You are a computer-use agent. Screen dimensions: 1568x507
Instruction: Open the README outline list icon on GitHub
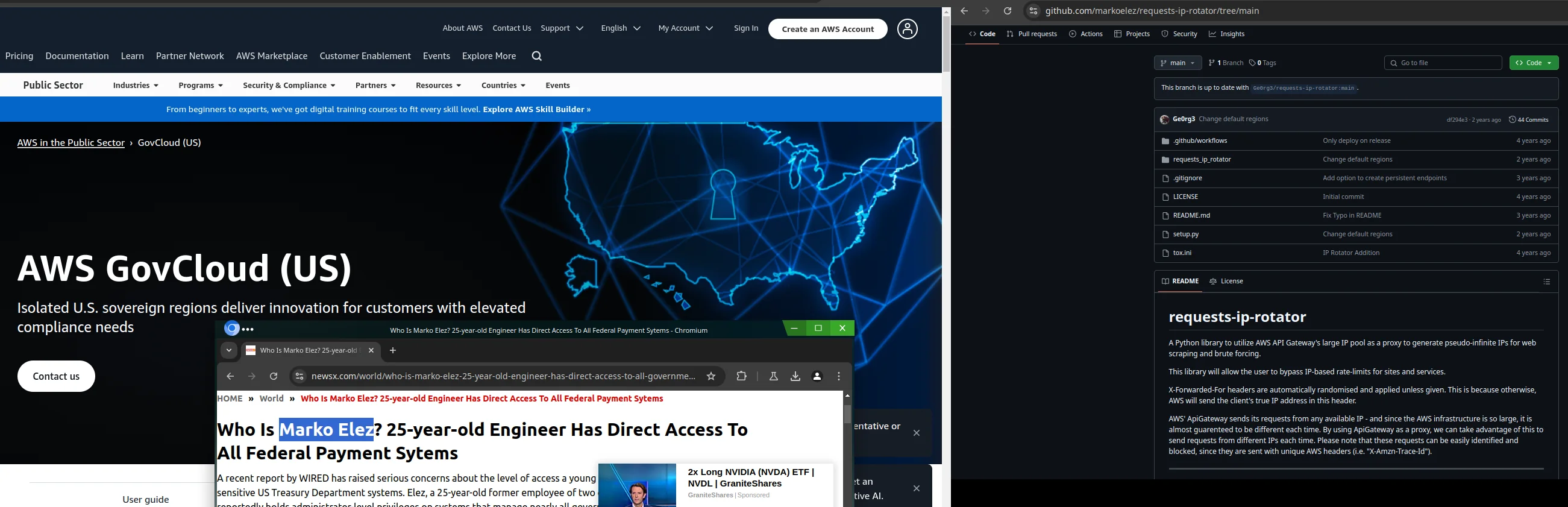point(1547,281)
